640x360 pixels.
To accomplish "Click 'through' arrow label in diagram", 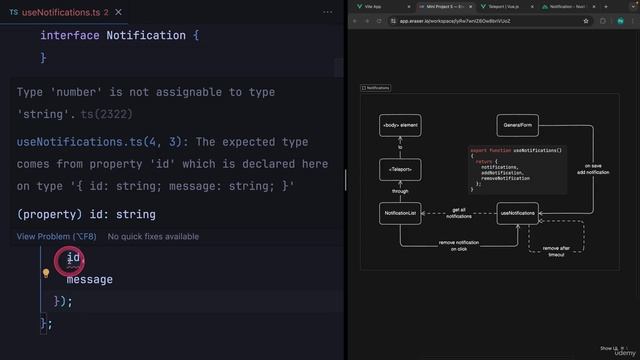I will (x=400, y=191).
